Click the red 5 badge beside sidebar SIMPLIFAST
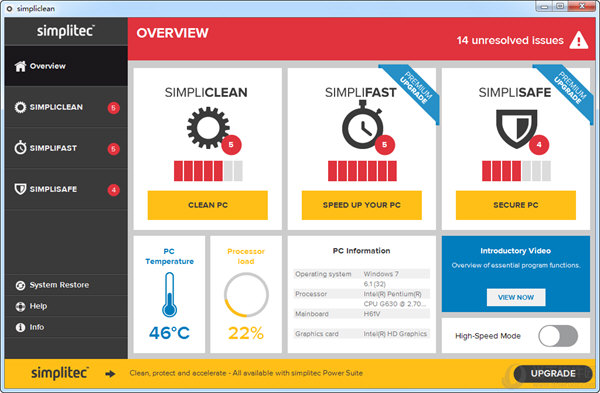Viewport: 600px width, 393px height. (113, 149)
